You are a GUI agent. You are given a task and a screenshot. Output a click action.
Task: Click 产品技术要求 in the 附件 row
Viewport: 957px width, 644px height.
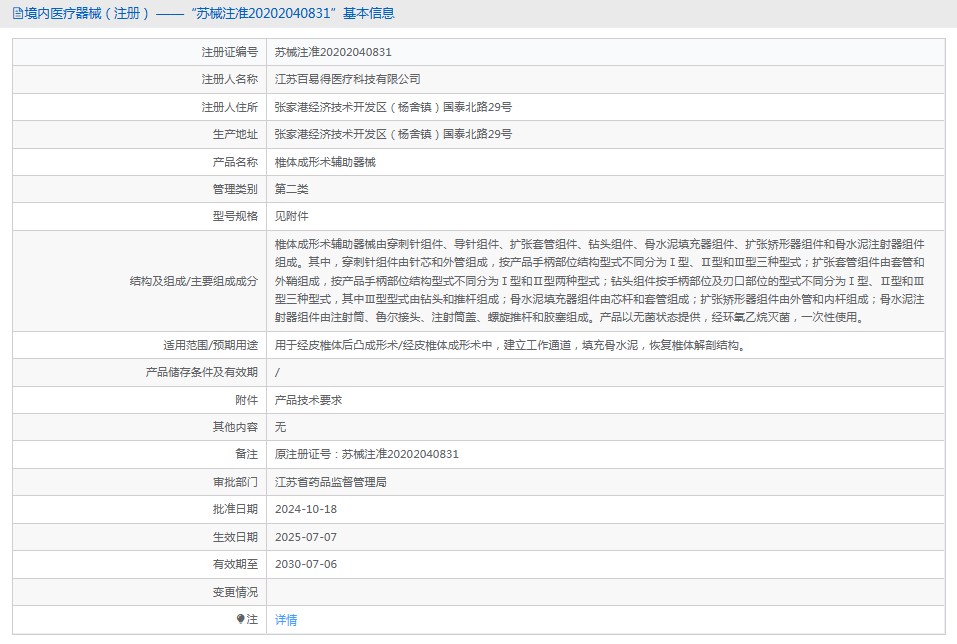tap(308, 399)
